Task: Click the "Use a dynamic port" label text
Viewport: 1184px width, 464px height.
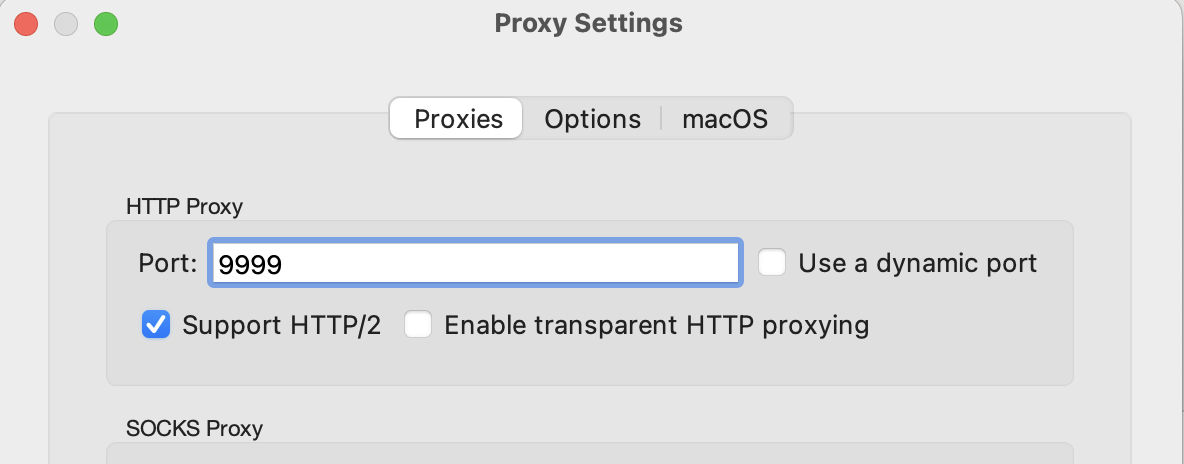Action: coord(917,263)
